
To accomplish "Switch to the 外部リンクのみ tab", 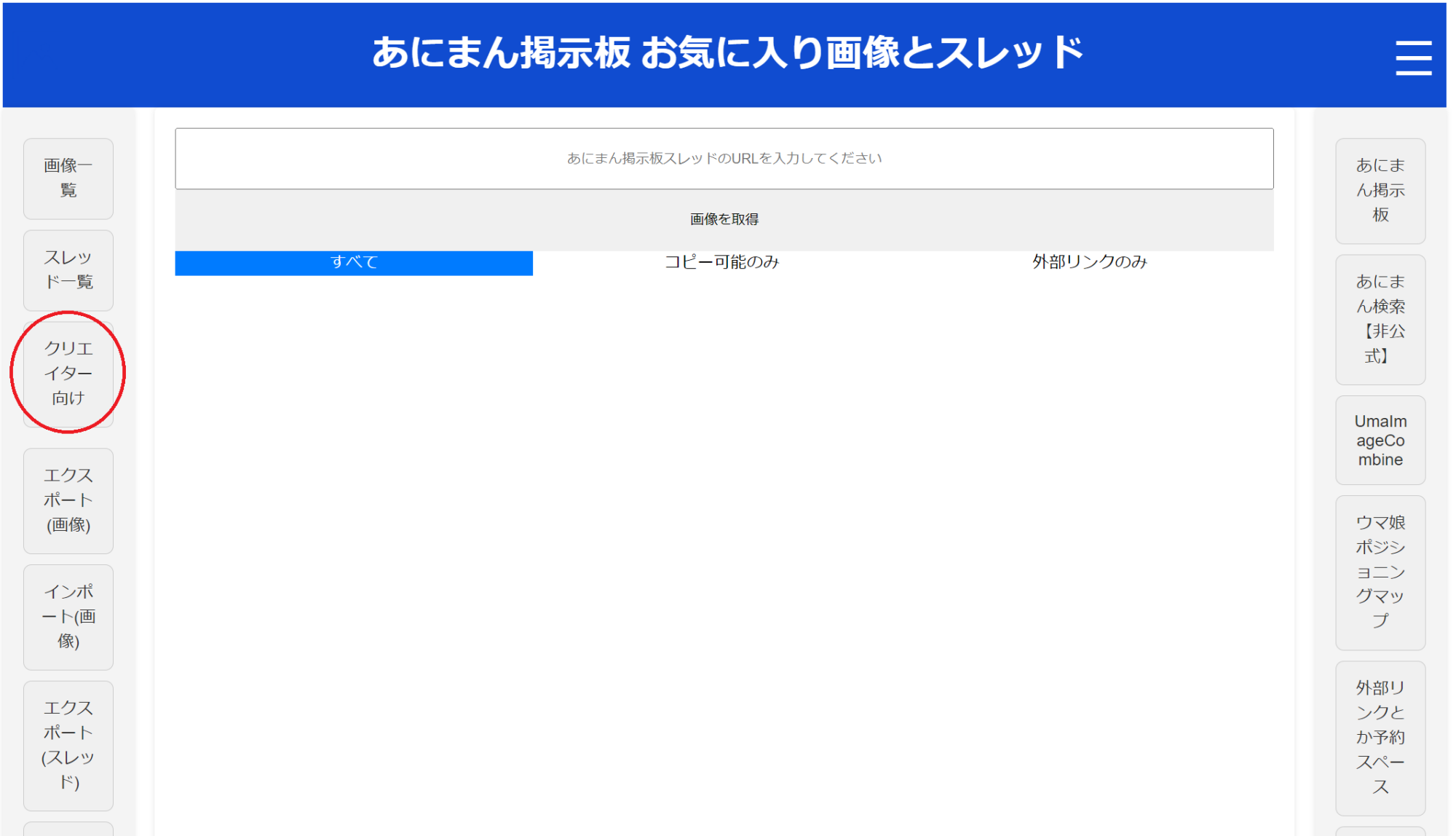I will coord(1090,263).
